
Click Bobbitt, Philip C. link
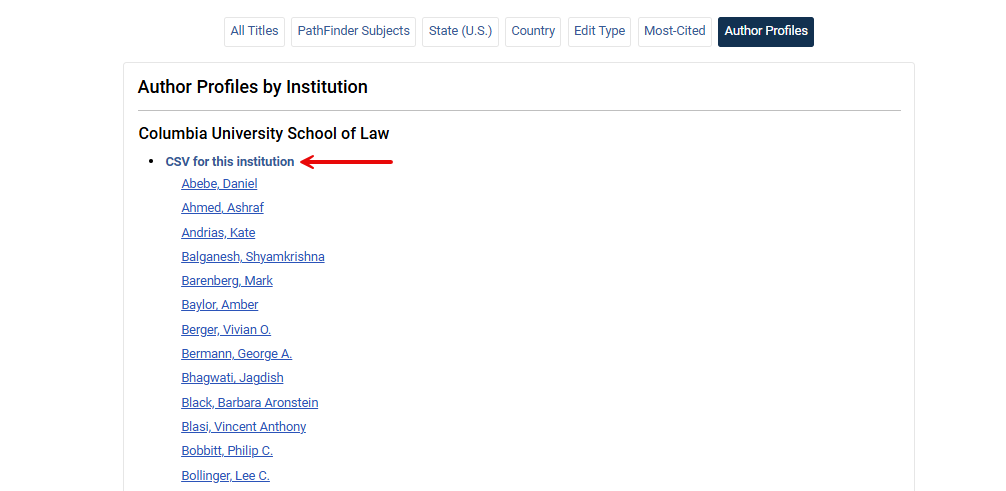227,451
